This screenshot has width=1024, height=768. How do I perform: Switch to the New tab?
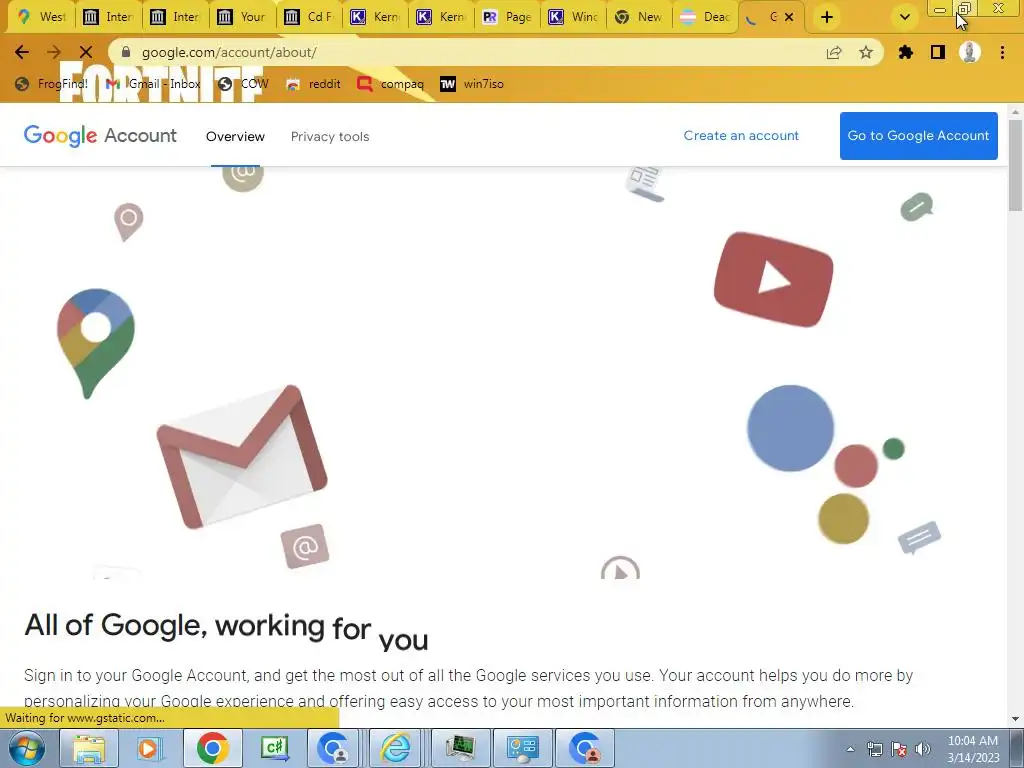639,17
